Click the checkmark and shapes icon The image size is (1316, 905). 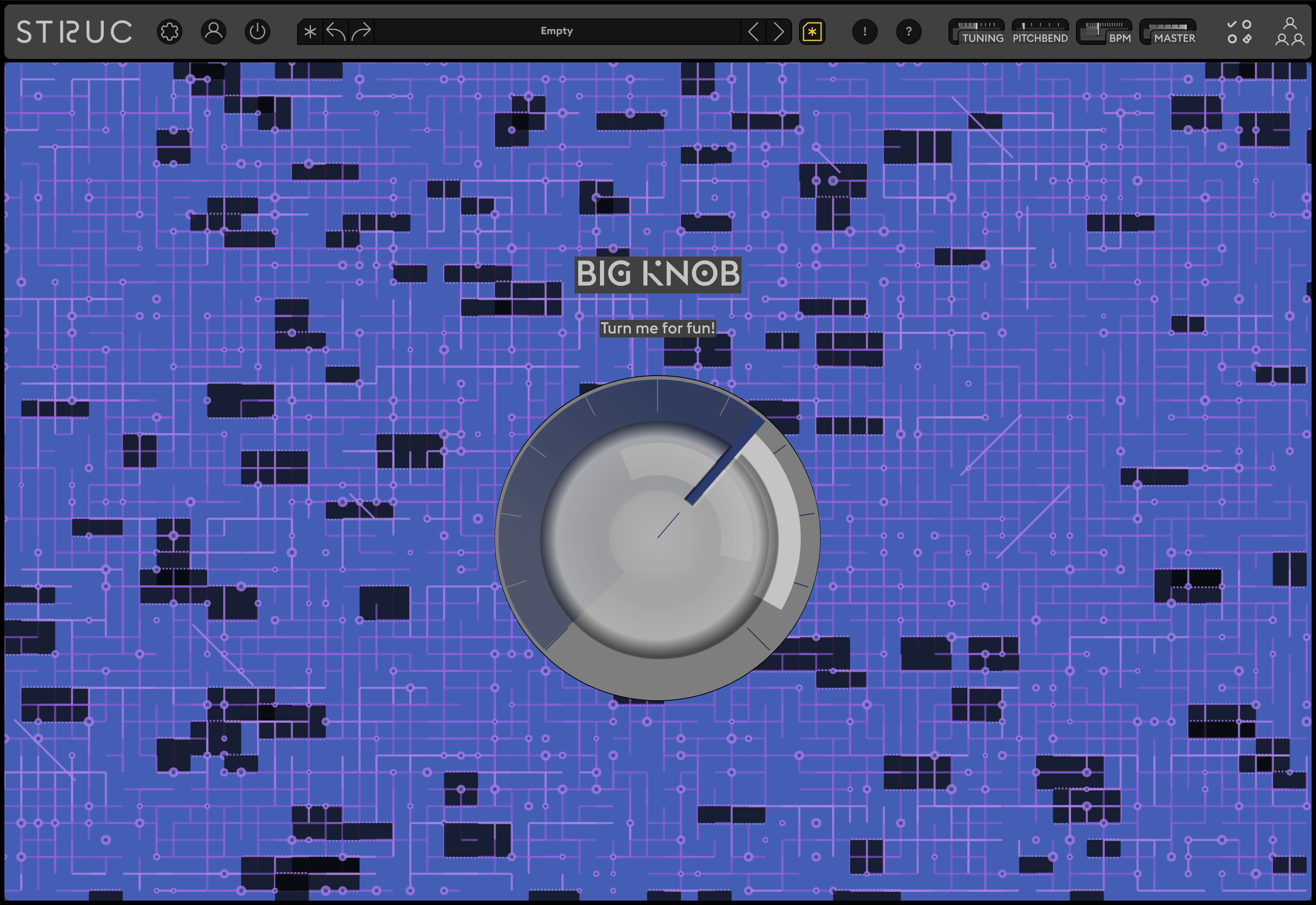[x=1240, y=32]
